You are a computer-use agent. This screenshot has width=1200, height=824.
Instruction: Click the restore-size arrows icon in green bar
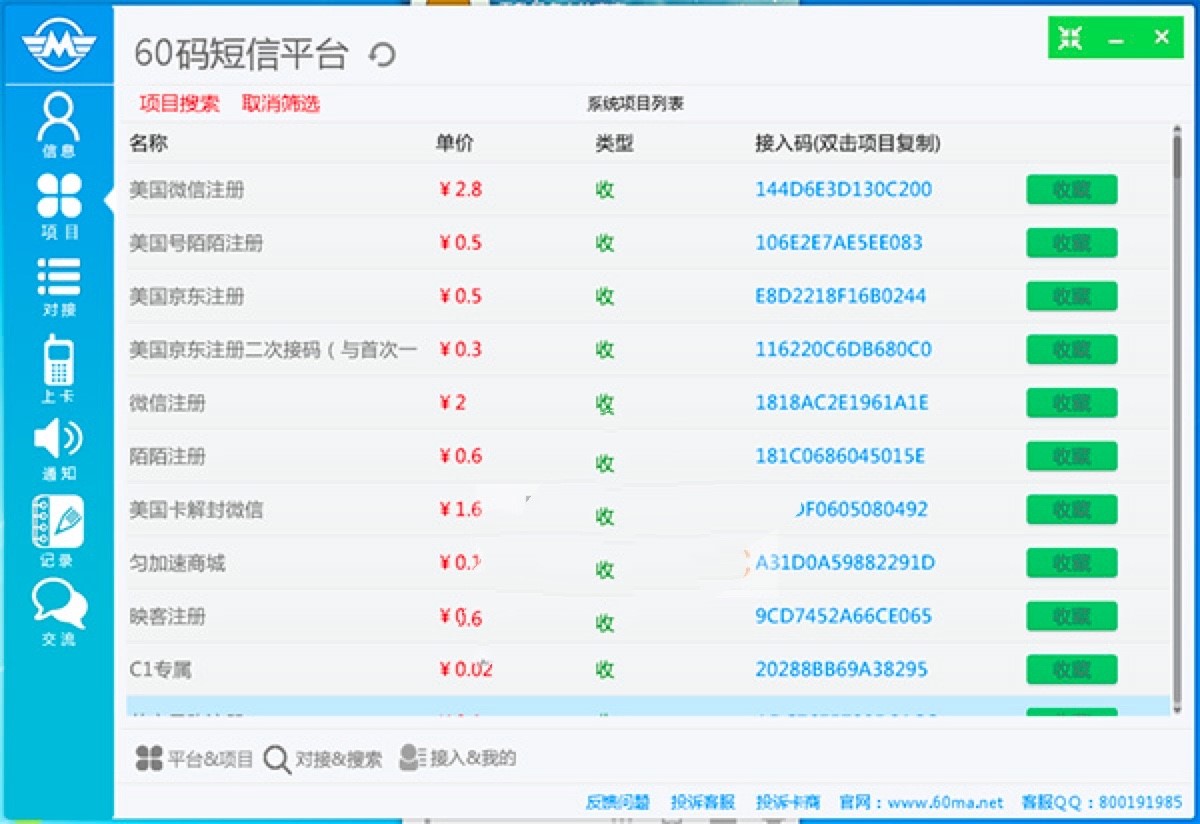point(1070,38)
